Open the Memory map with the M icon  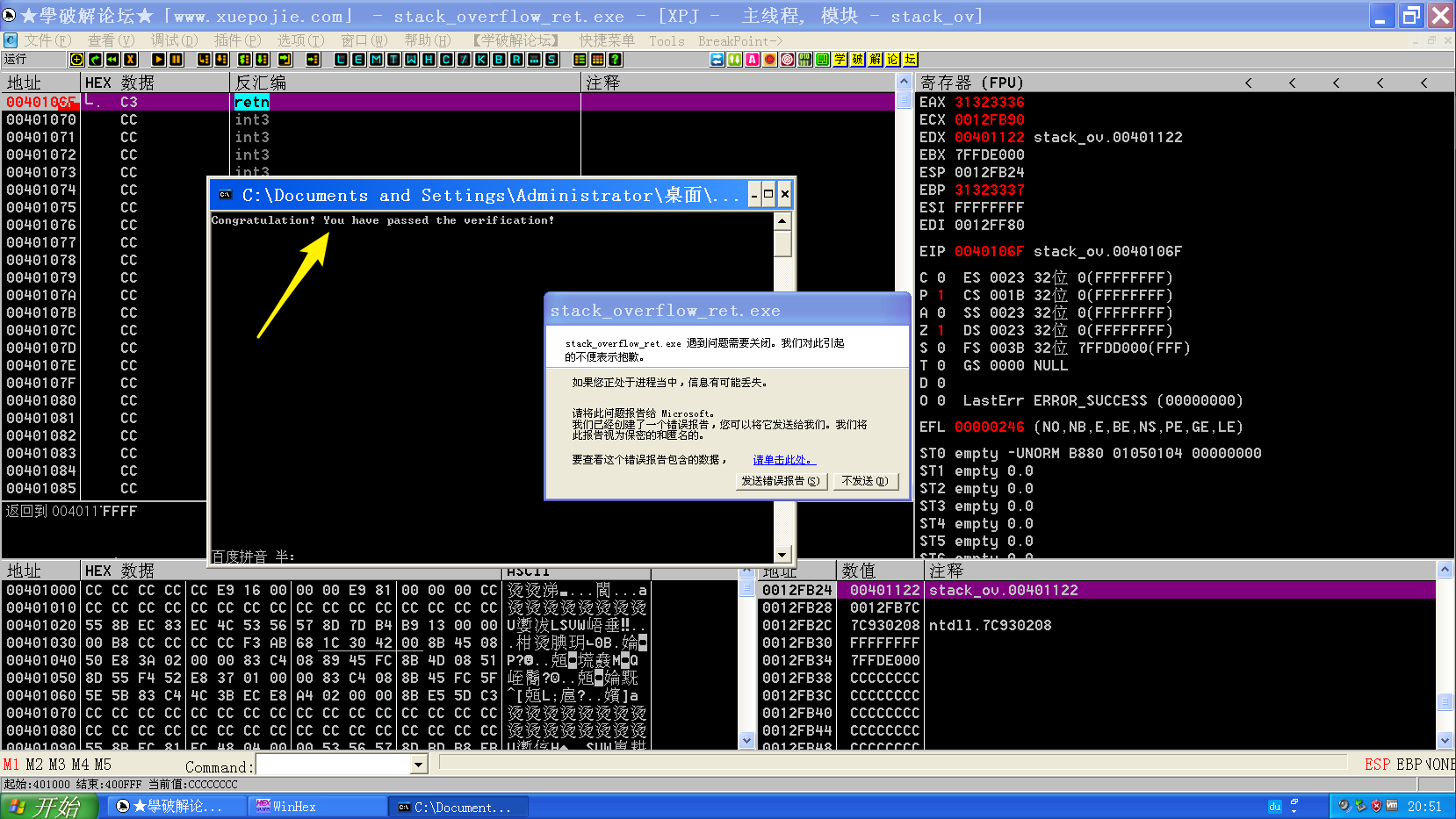coord(376,60)
